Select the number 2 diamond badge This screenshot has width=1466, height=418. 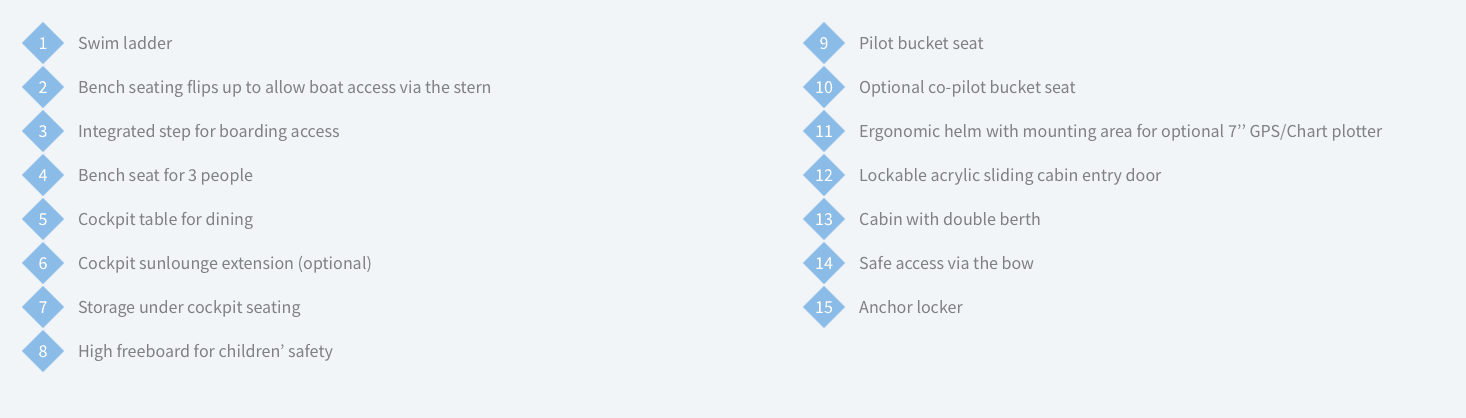pyautogui.click(x=43, y=87)
